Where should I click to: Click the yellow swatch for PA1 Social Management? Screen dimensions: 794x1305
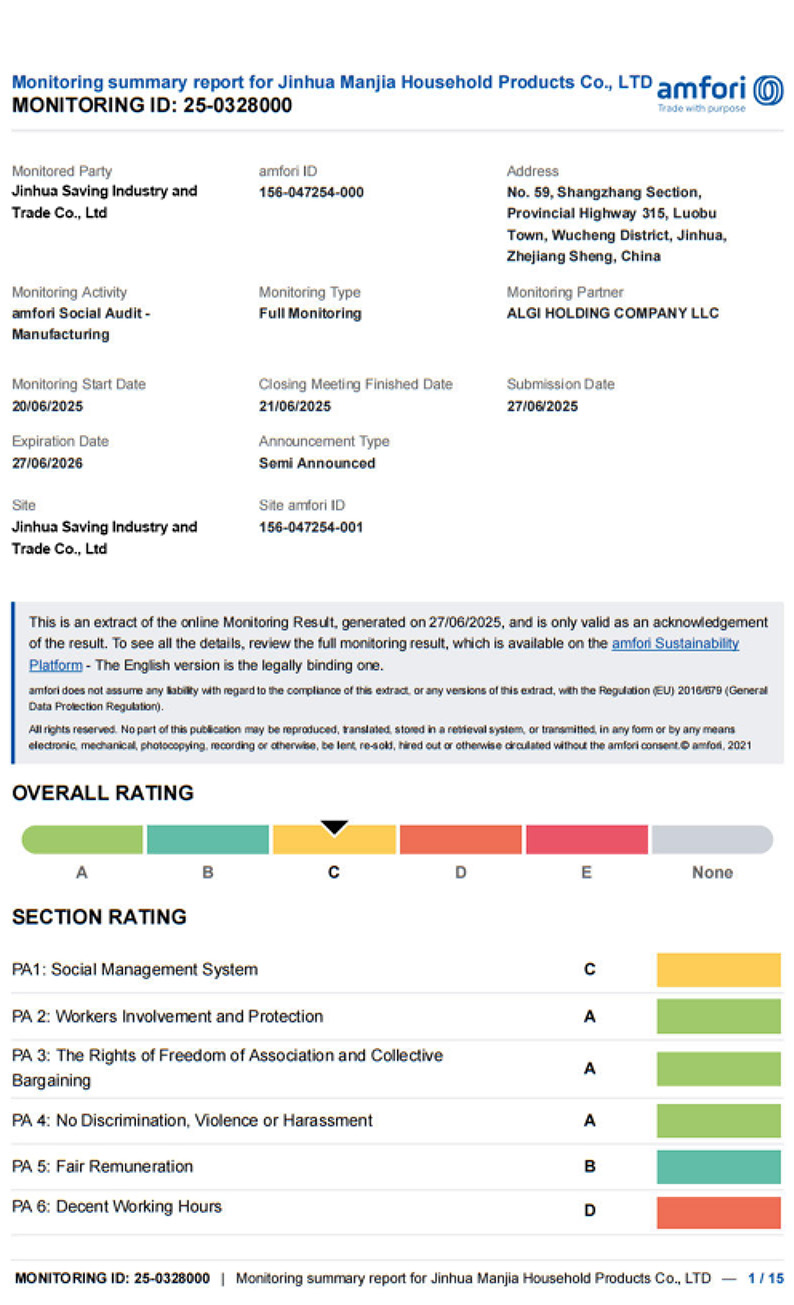tap(718, 970)
